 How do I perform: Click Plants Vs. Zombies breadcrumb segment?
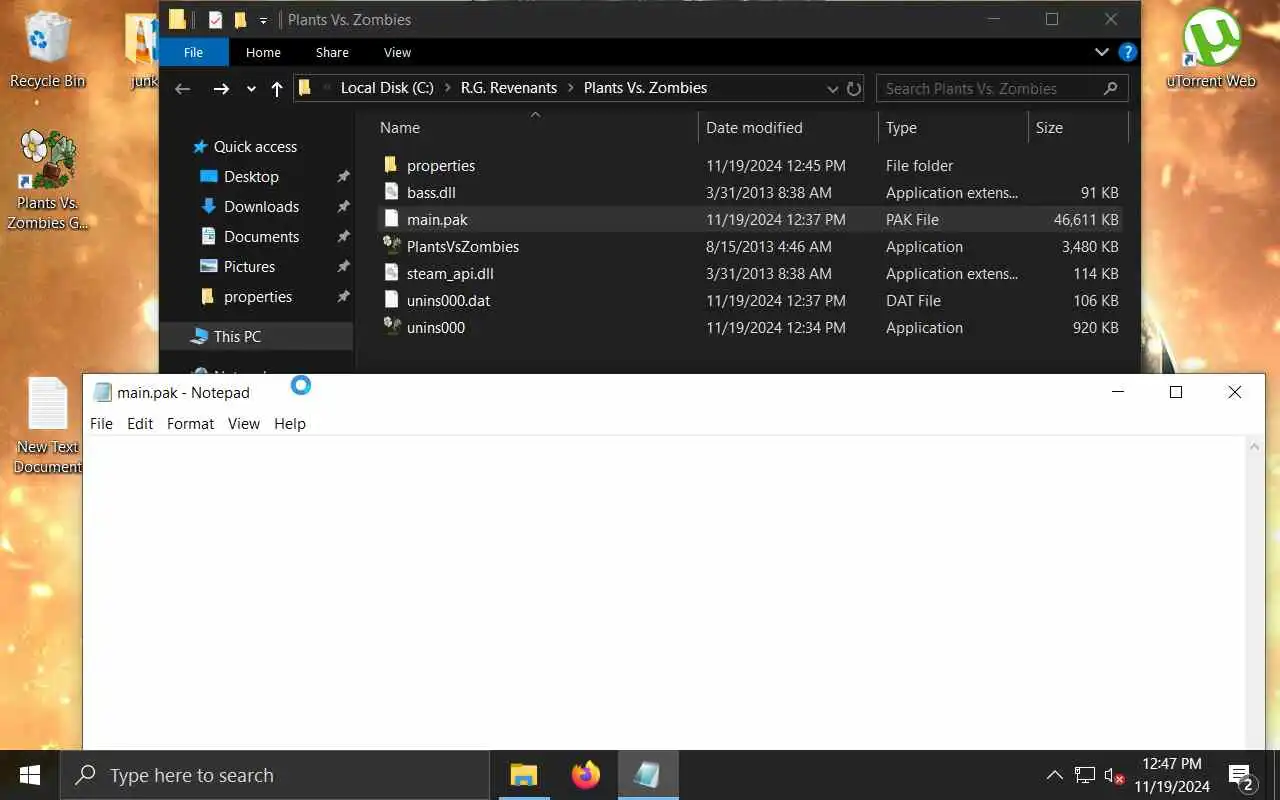[x=645, y=88]
